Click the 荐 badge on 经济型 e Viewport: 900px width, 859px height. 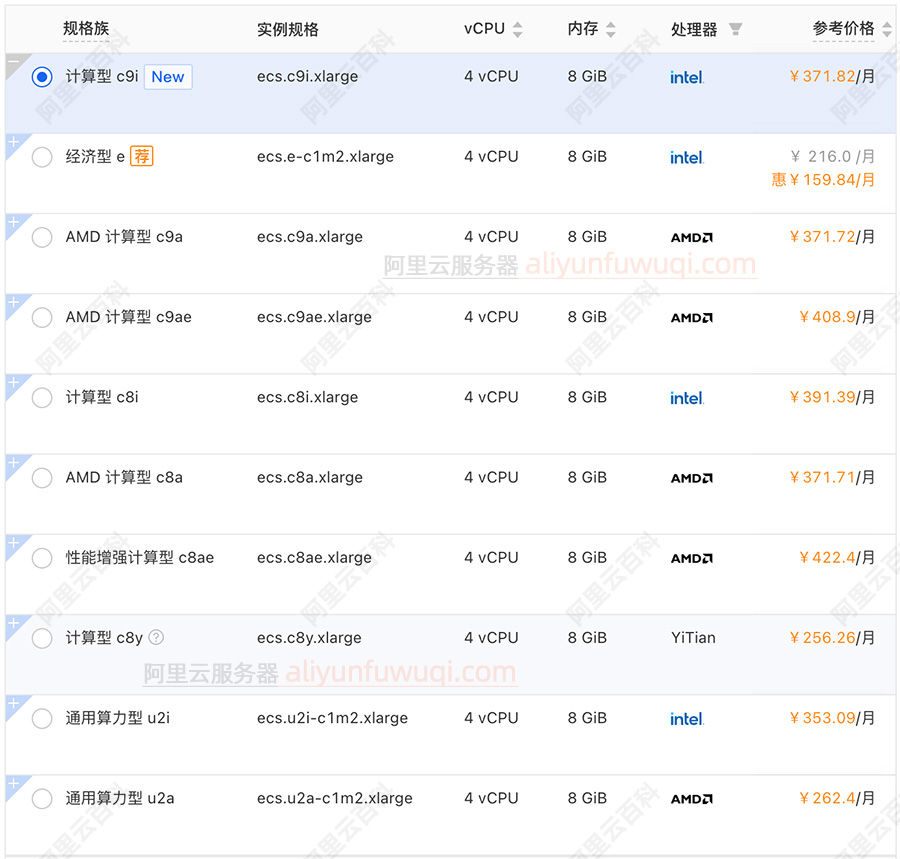click(x=142, y=157)
